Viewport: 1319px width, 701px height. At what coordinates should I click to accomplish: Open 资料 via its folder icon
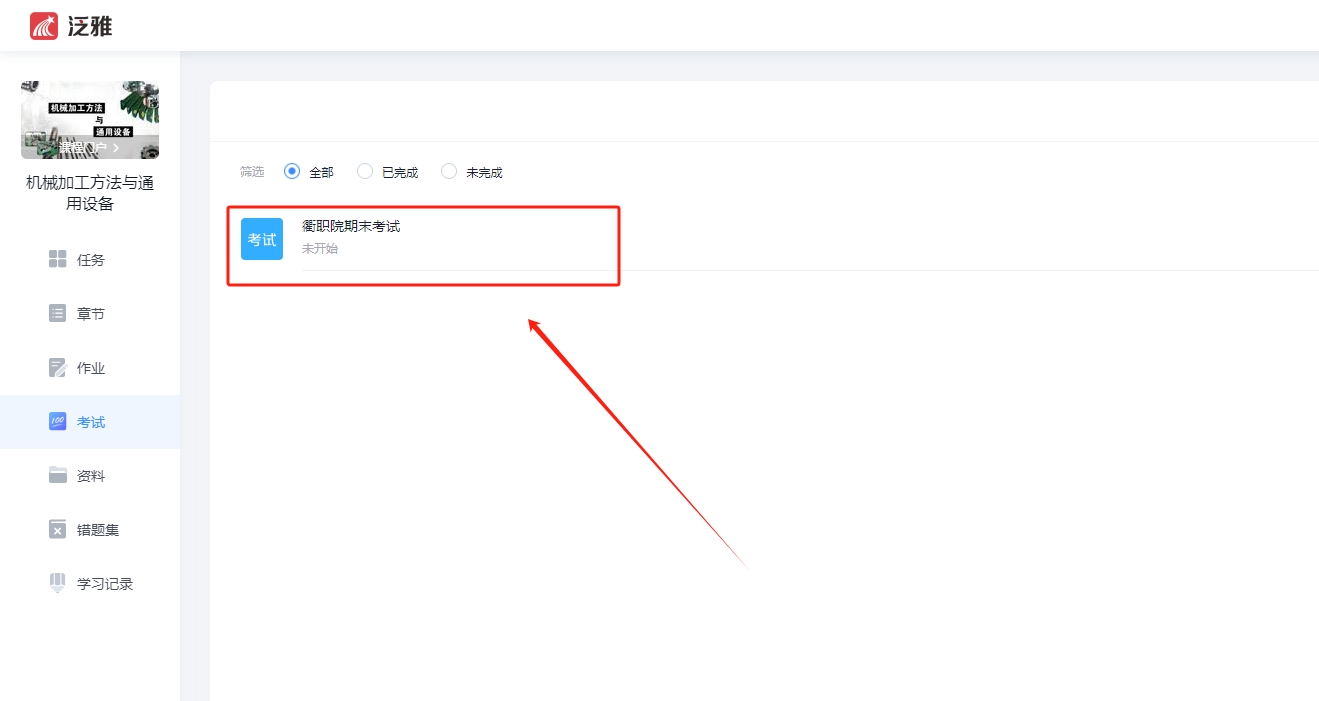[58, 476]
